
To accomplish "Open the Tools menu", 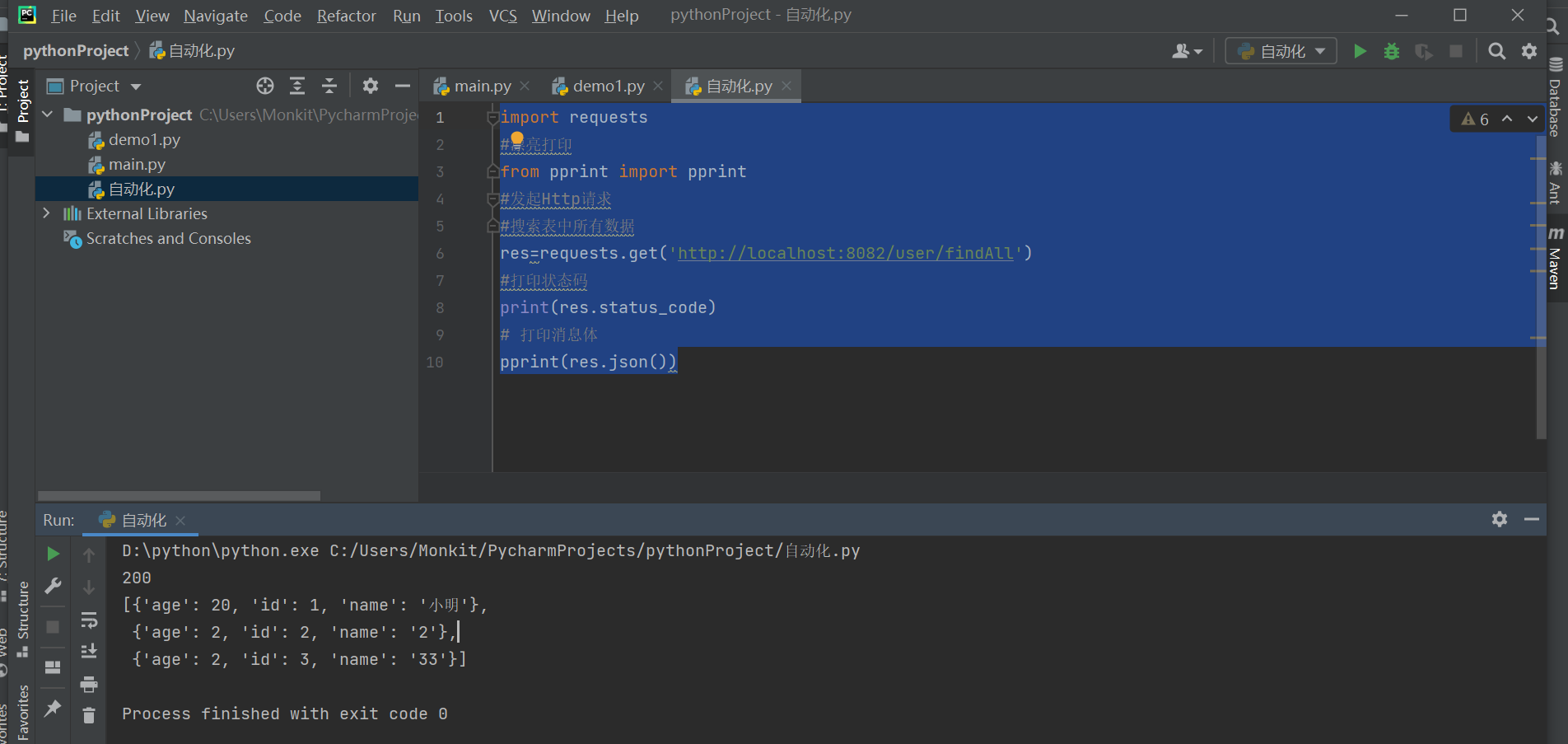I will tap(454, 16).
